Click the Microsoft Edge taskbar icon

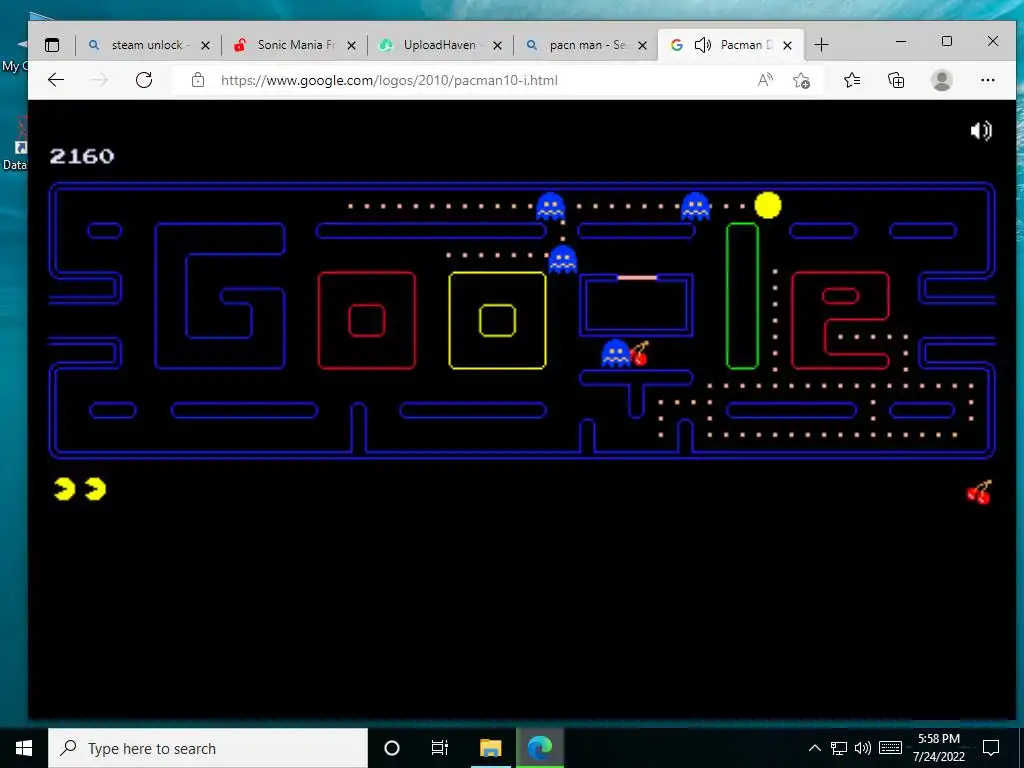point(540,748)
